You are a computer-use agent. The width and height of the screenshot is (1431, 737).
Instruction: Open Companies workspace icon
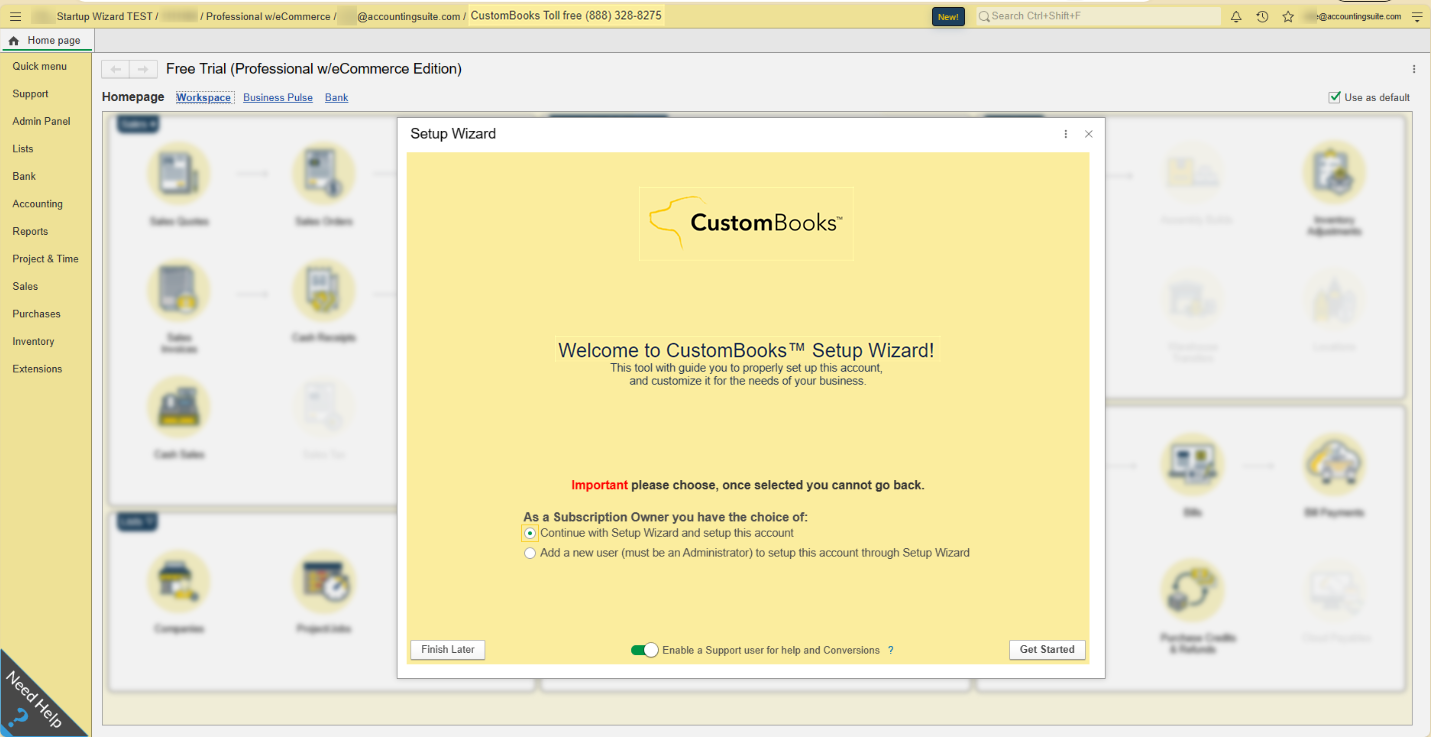point(179,582)
